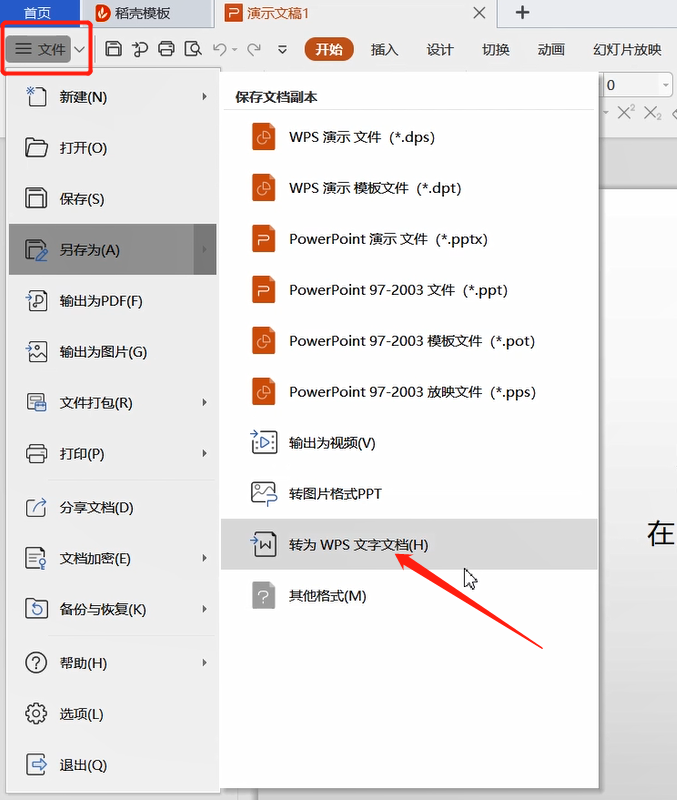The height and width of the screenshot is (800, 677).
Task: Open 选项(L) settings entry
Action: pos(113,714)
